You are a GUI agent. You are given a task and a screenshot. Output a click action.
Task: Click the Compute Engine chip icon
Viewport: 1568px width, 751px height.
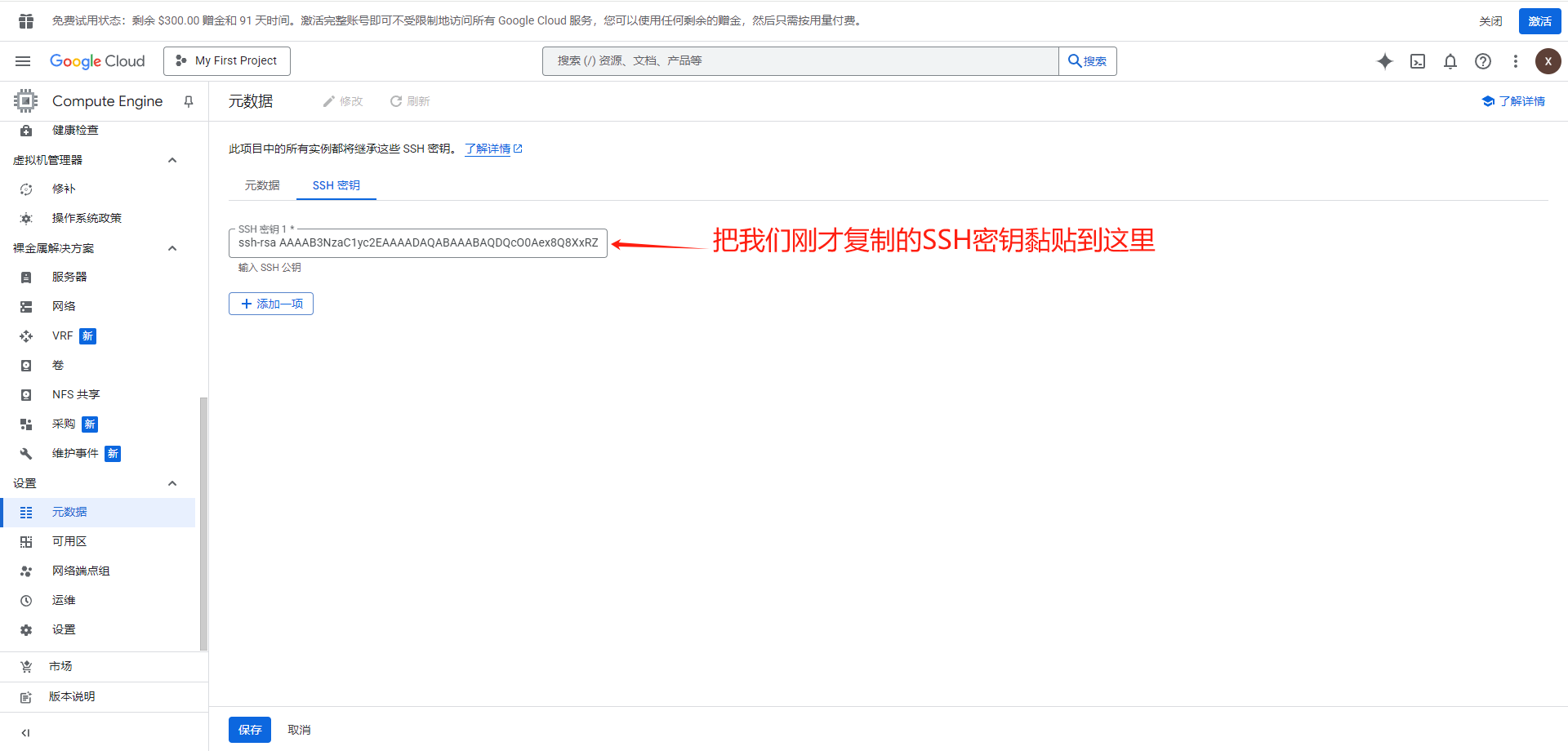click(25, 101)
